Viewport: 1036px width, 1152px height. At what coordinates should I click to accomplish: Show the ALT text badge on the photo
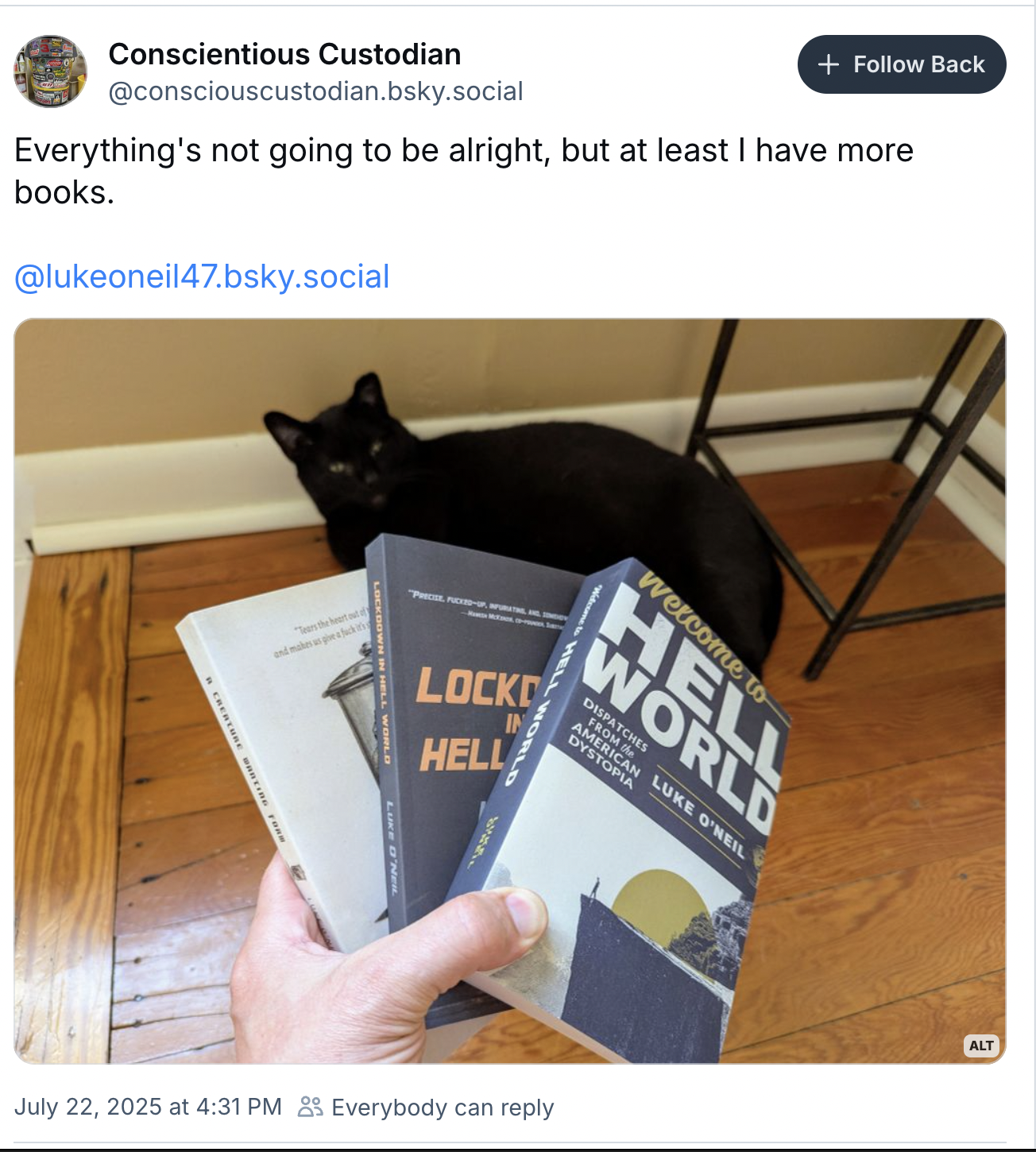click(x=981, y=1046)
